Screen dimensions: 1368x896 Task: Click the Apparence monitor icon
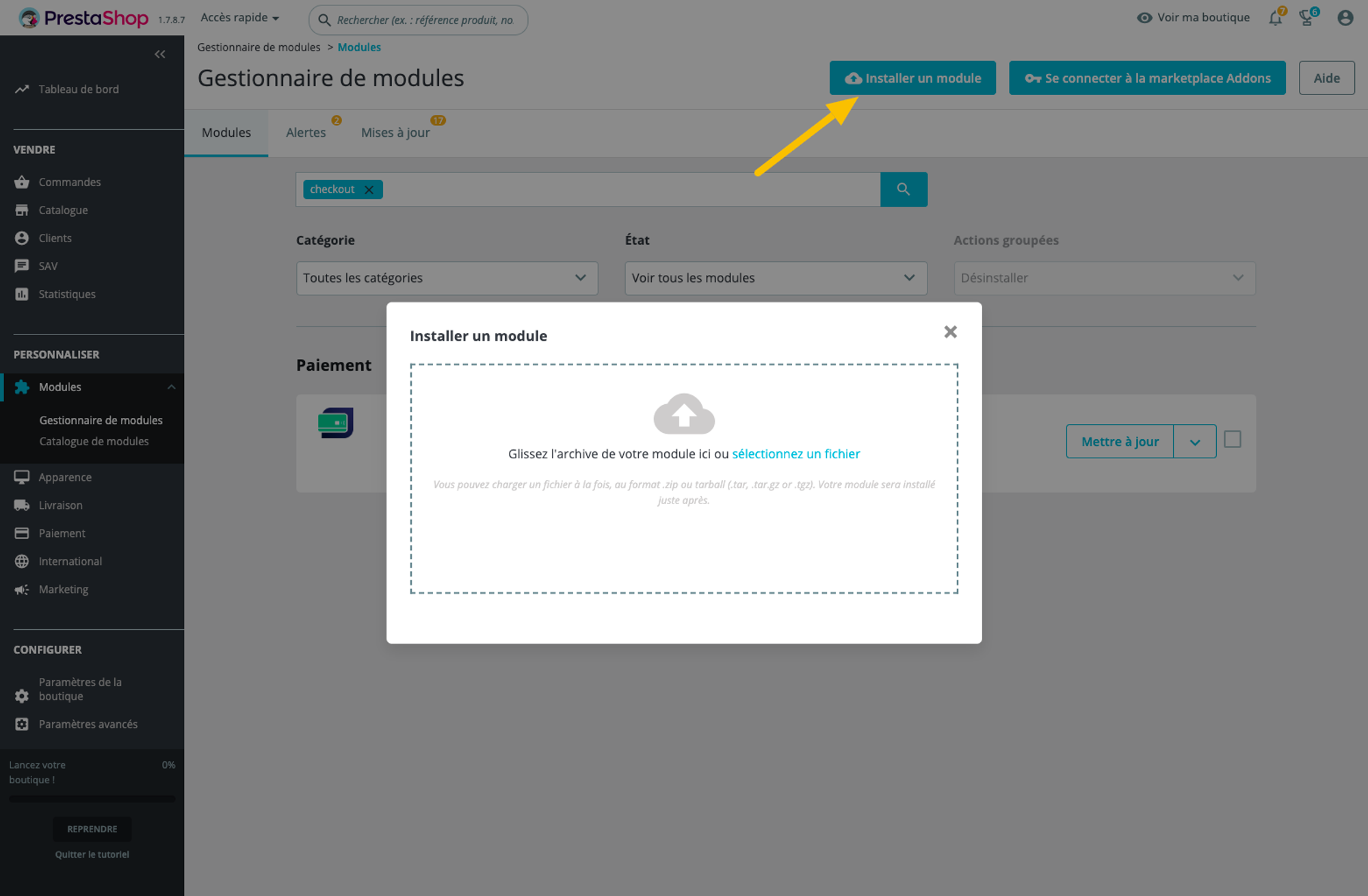pyautogui.click(x=22, y=477)
